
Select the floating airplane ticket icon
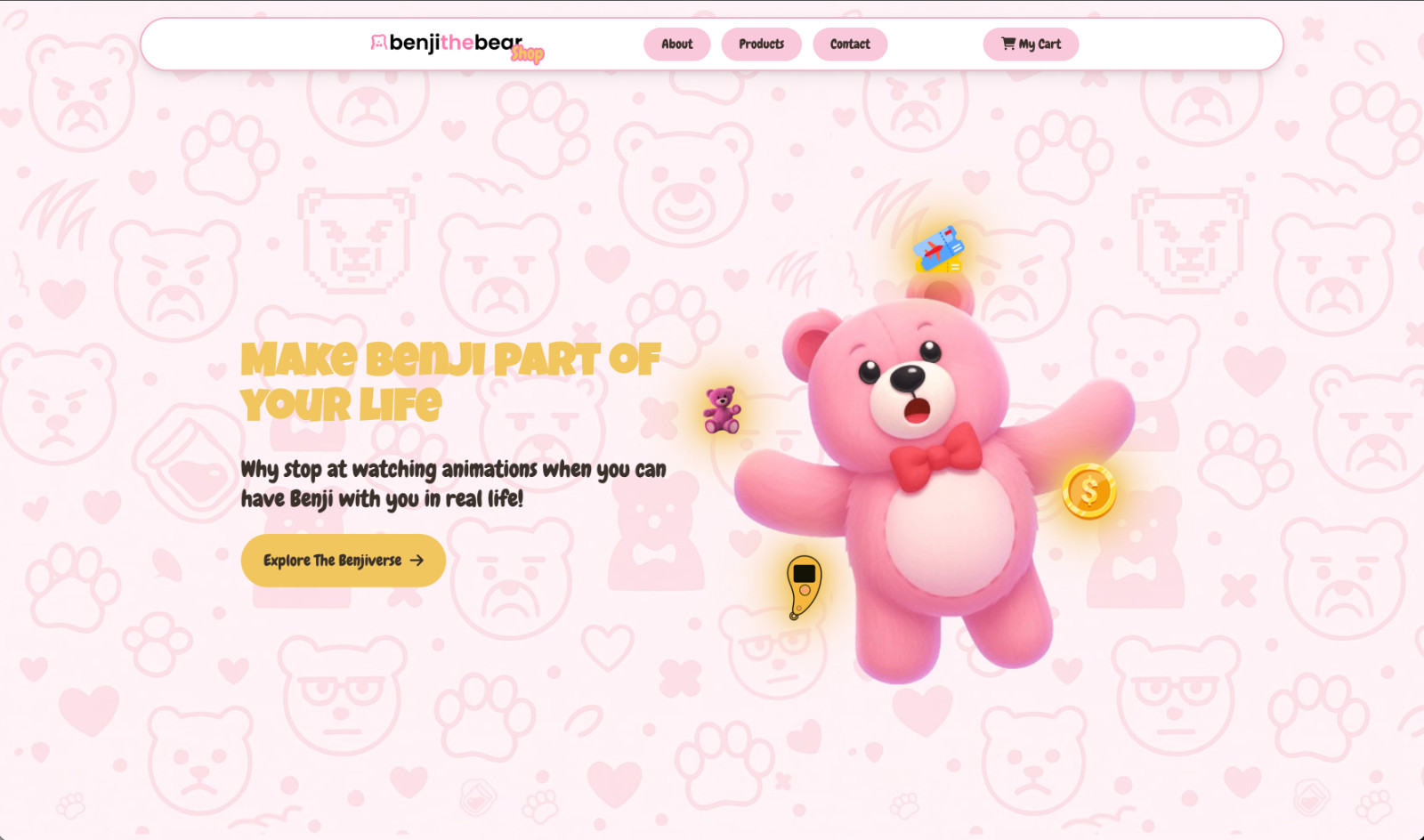(x=938, y=250)
